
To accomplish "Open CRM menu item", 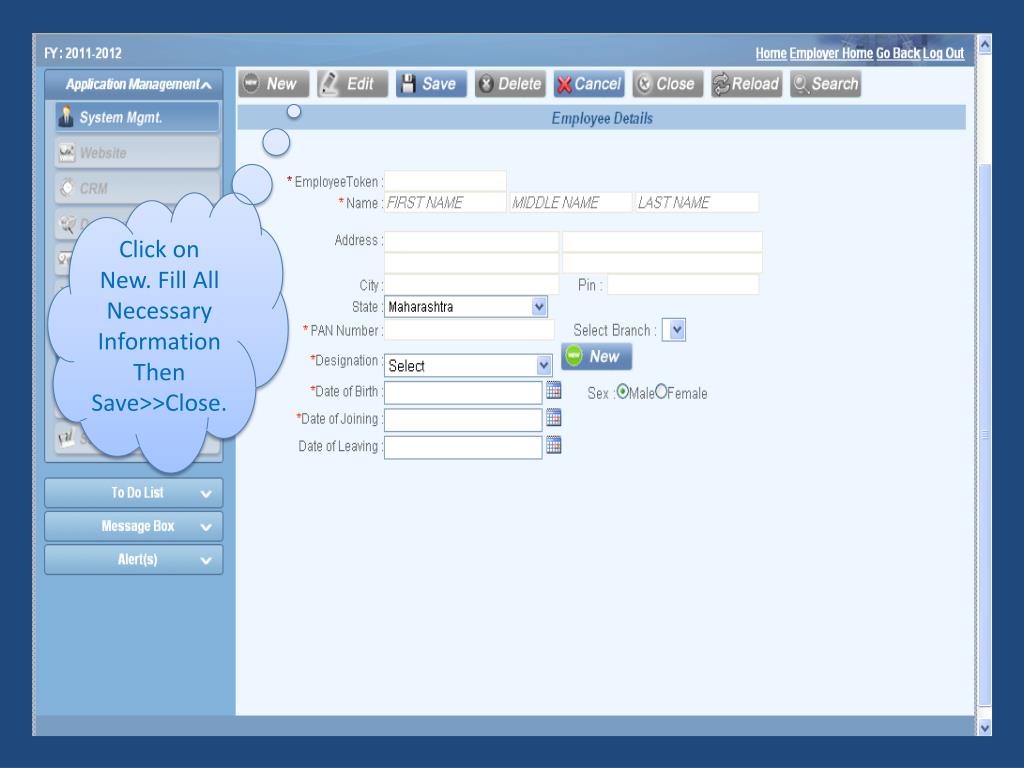I will (137, 188).
